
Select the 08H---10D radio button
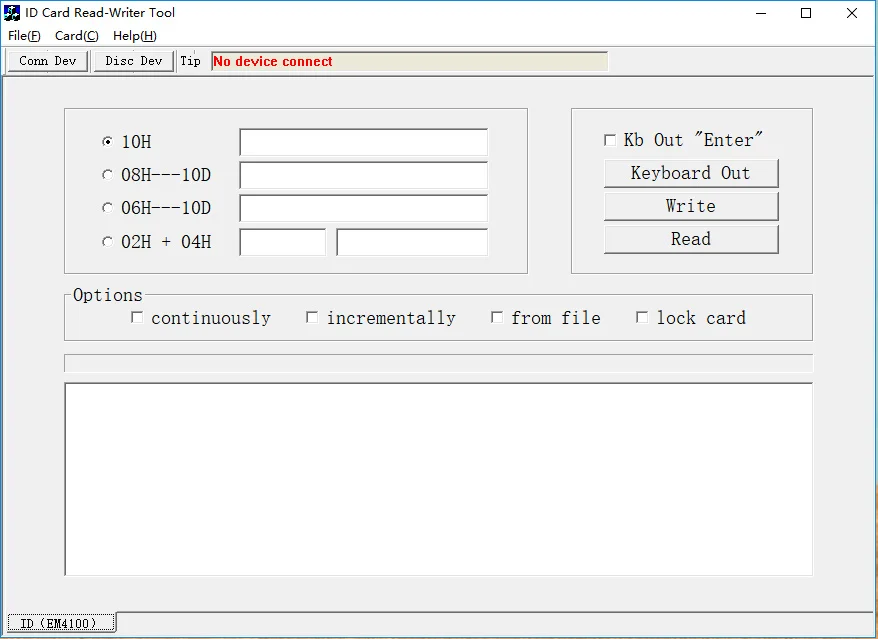107,175
